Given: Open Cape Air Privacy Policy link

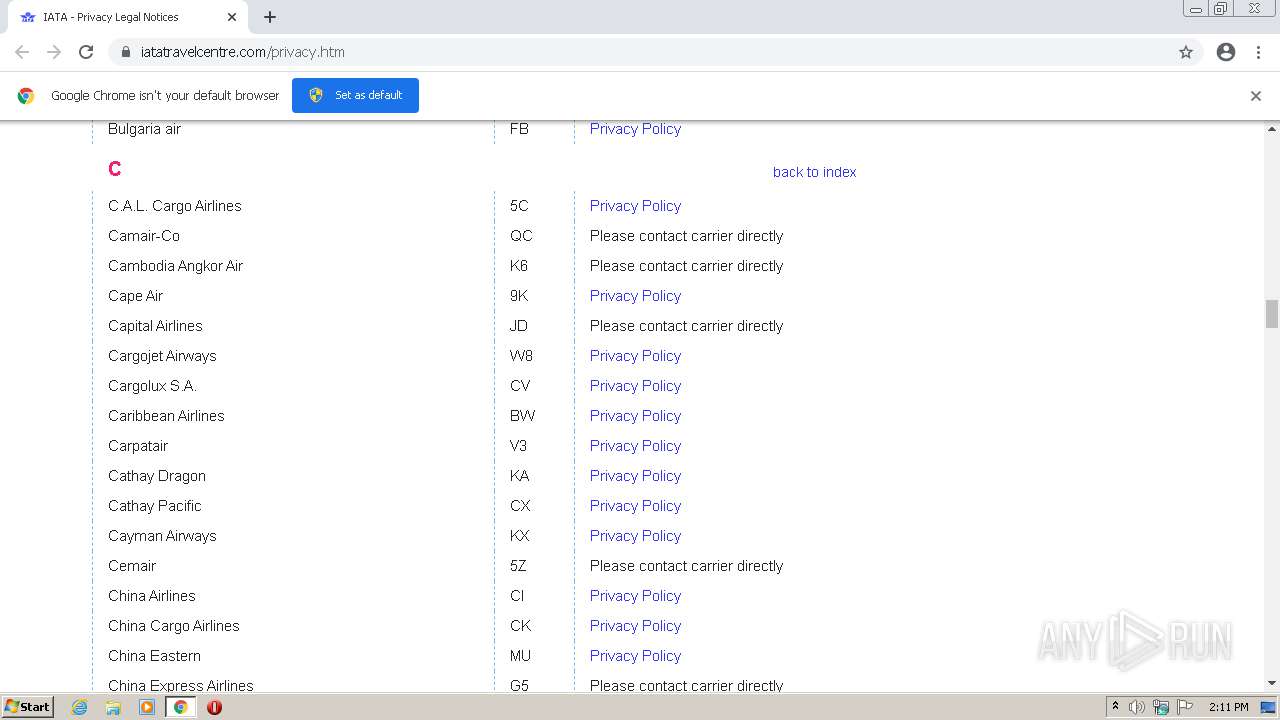Looking at the screenshot, I should (x=635, y=296).
